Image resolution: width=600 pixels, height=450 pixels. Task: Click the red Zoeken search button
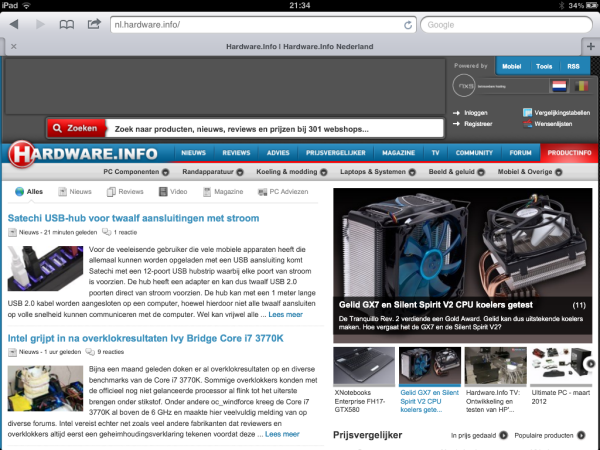tap(76, 128)
